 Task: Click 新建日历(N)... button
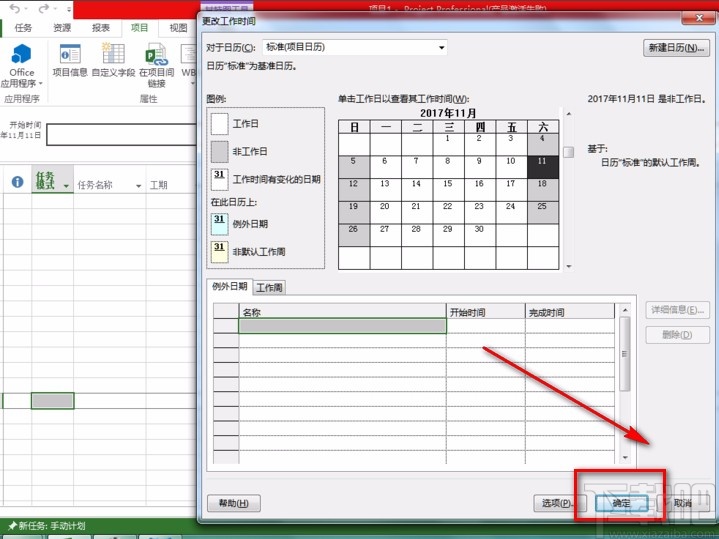click(x=676, y=48)
